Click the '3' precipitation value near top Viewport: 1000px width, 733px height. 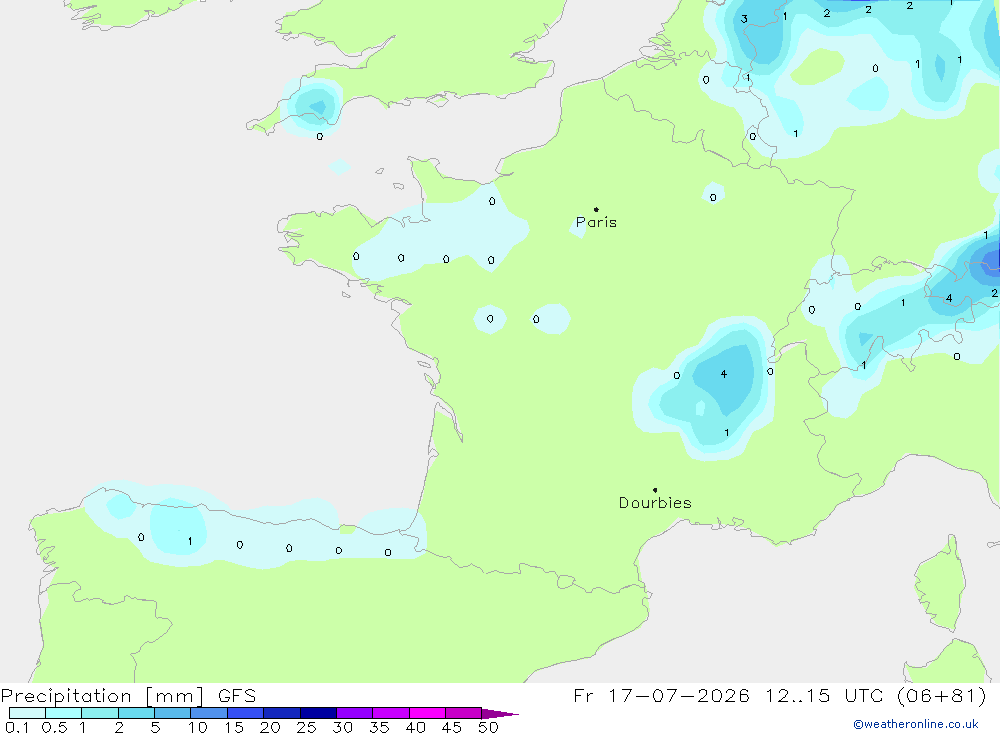744,19
